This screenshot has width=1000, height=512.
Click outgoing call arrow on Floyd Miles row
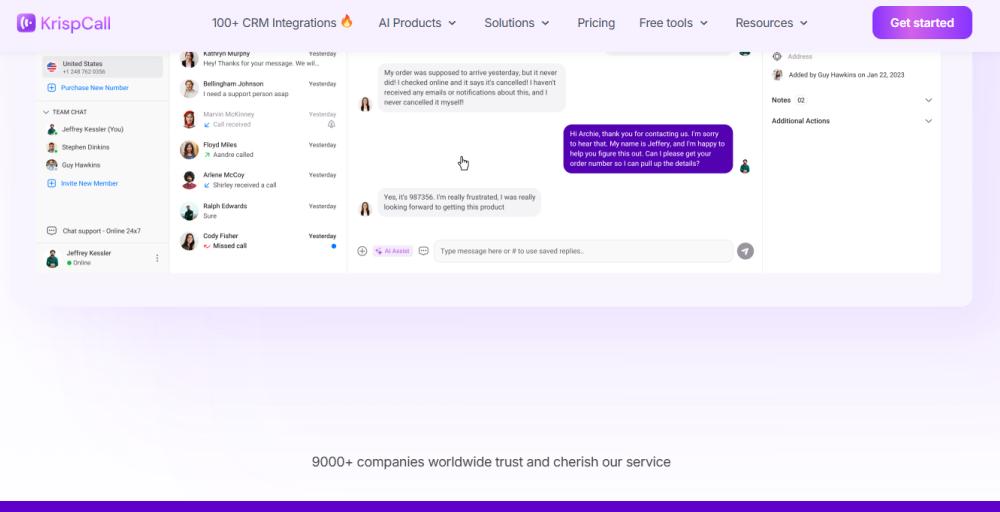coord(207,155)
